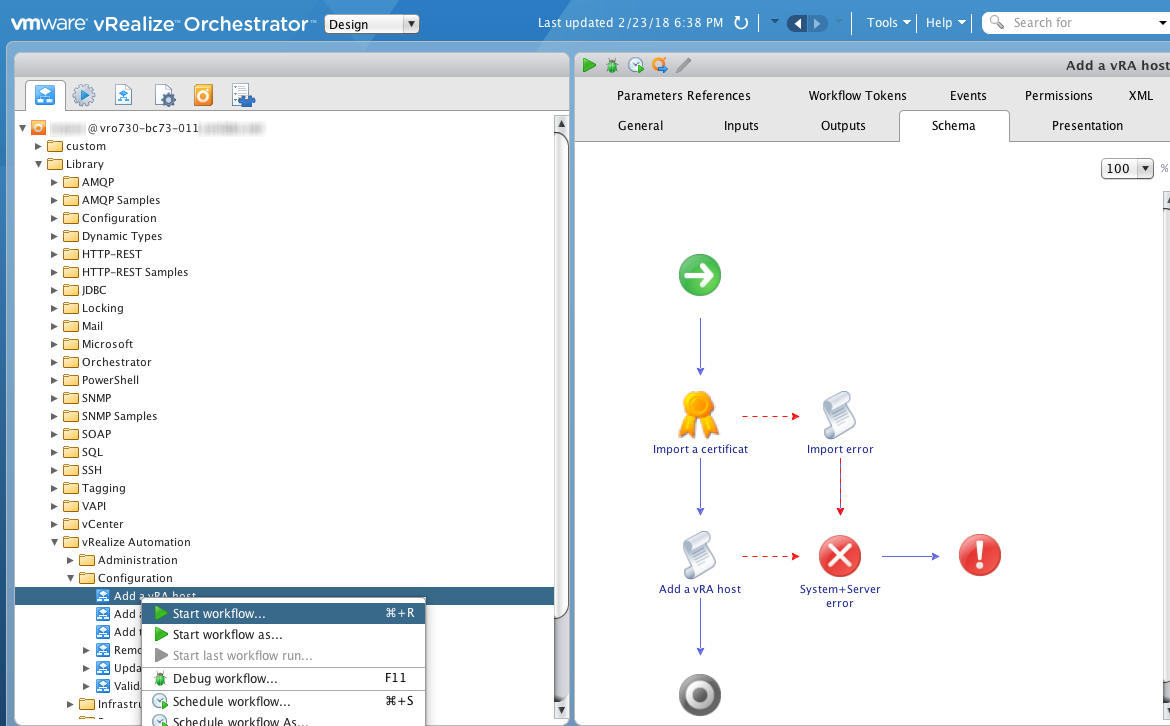The height and width of the screenshot is (726, 1170).
Task: Select the Import error scroll node
Action: point(839,415)
